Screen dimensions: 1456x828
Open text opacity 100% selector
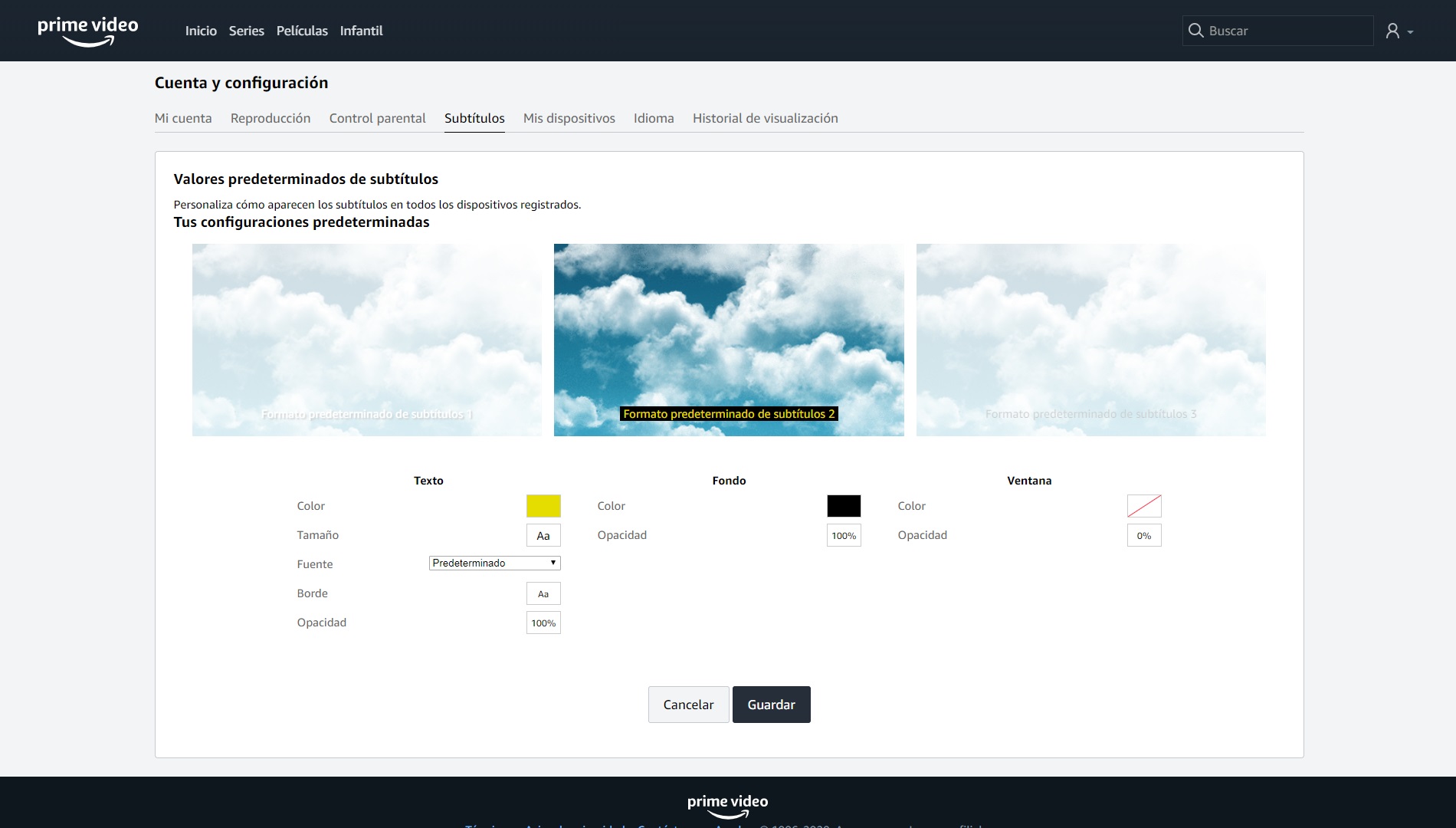[x=543, y=623]
